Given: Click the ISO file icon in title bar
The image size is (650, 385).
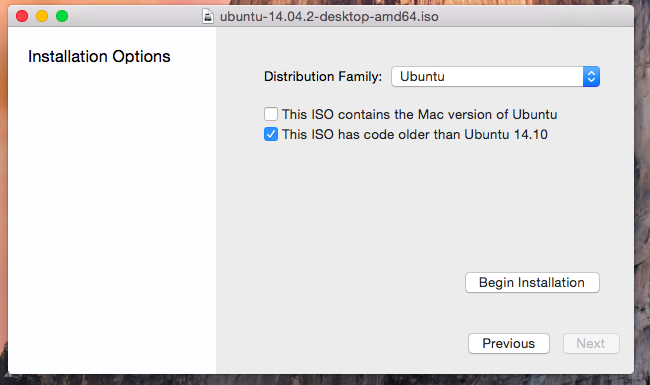Looking at the screenshot, I should [208, 17].
